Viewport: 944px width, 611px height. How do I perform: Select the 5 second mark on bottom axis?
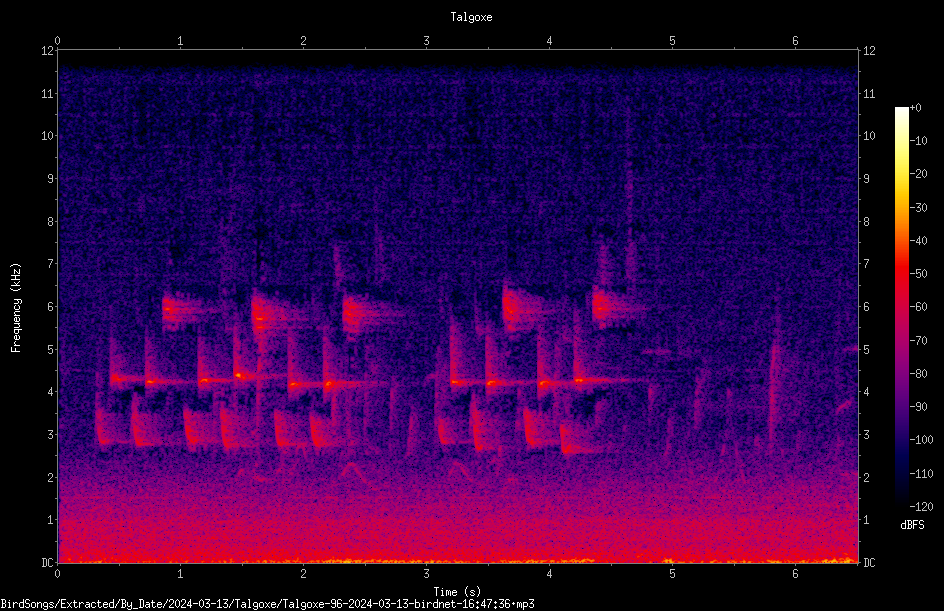[x=672, y=574]
